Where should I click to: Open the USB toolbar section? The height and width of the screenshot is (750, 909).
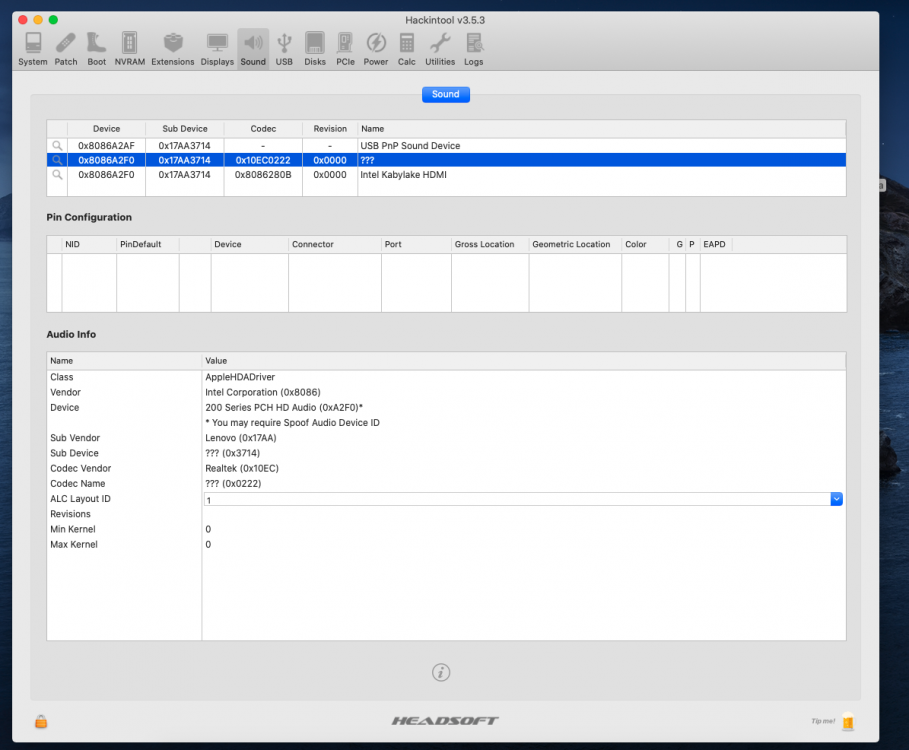click(284, 49)
